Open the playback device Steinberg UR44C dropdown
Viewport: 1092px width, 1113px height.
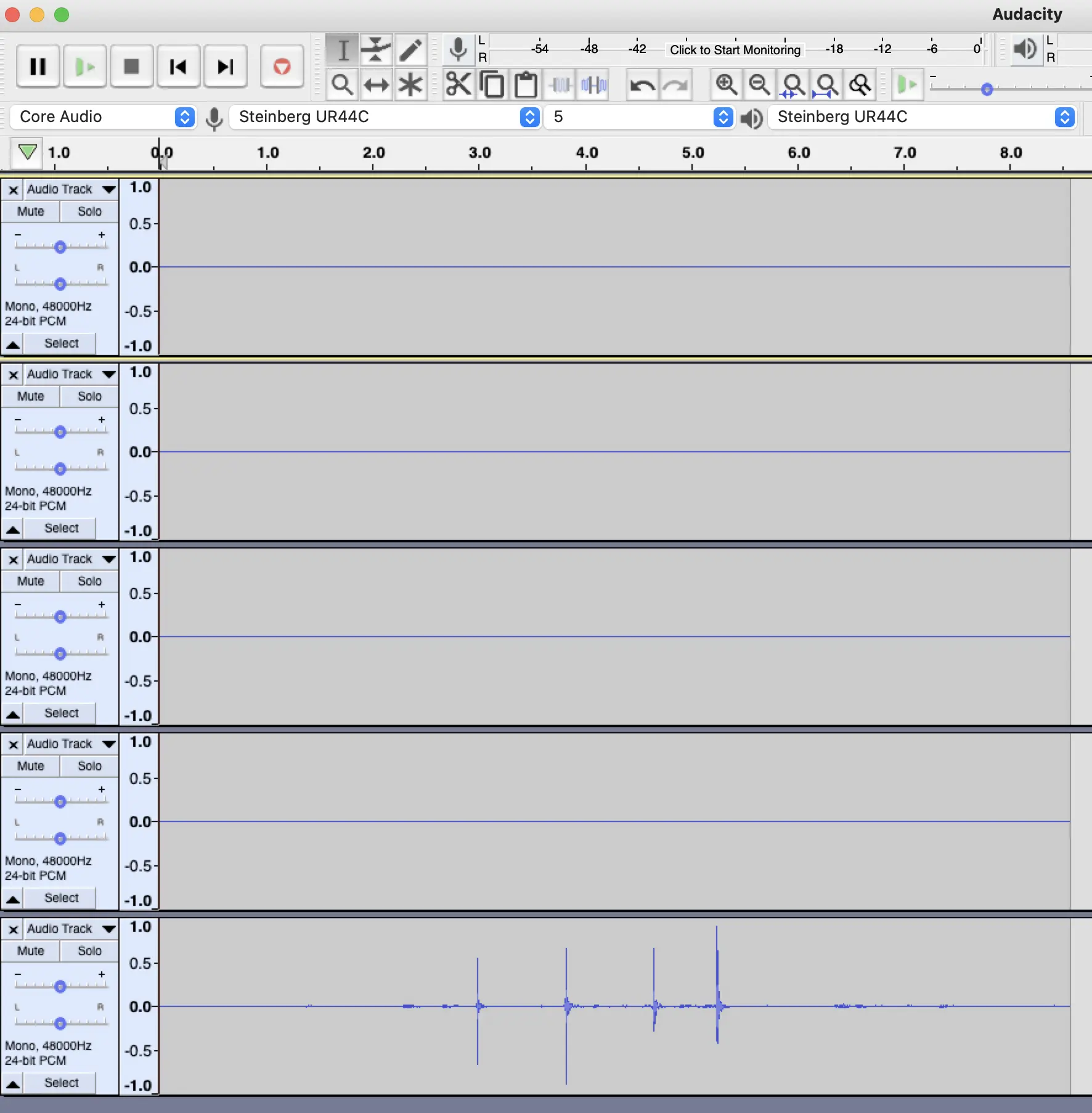click(x=921, y=117)
